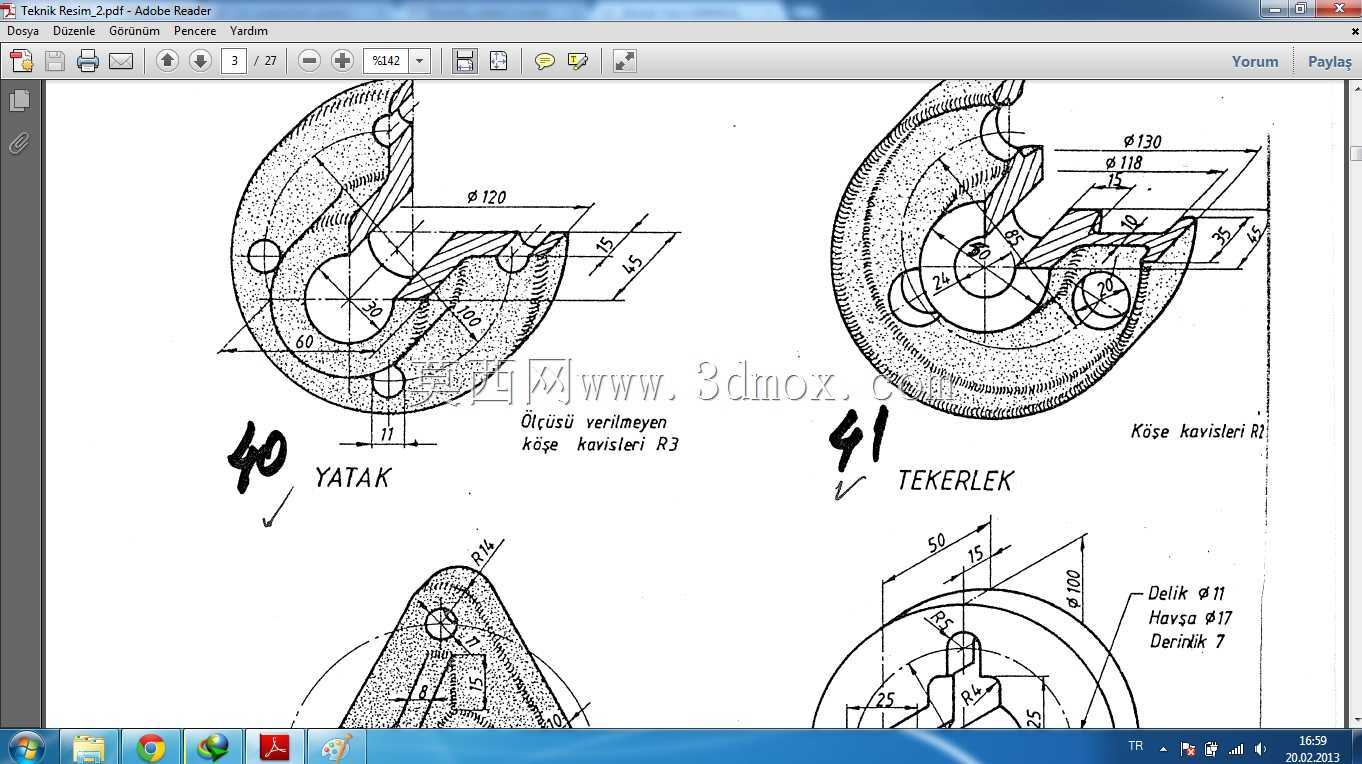Viewport: 1362px width, 764px height.
Task: Open network status in system tray
Action: 1236,748
